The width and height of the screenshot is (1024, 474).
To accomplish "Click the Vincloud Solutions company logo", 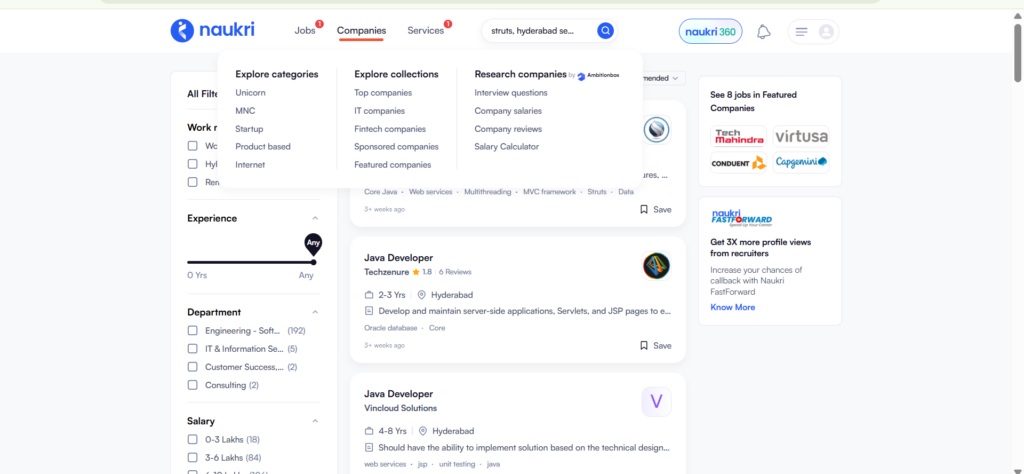I will (656, 402).
